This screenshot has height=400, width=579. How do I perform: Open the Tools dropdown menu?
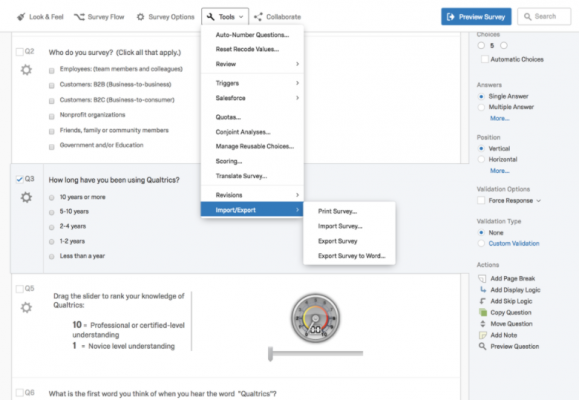(225, 17)
